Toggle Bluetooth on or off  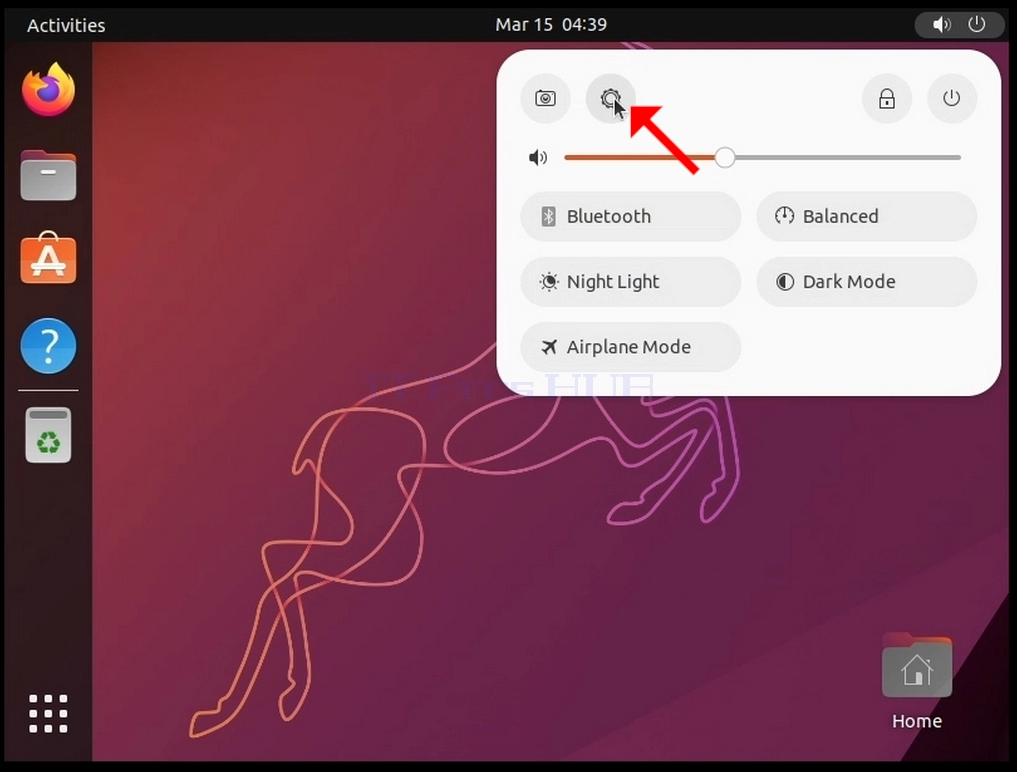coord(630,216)
